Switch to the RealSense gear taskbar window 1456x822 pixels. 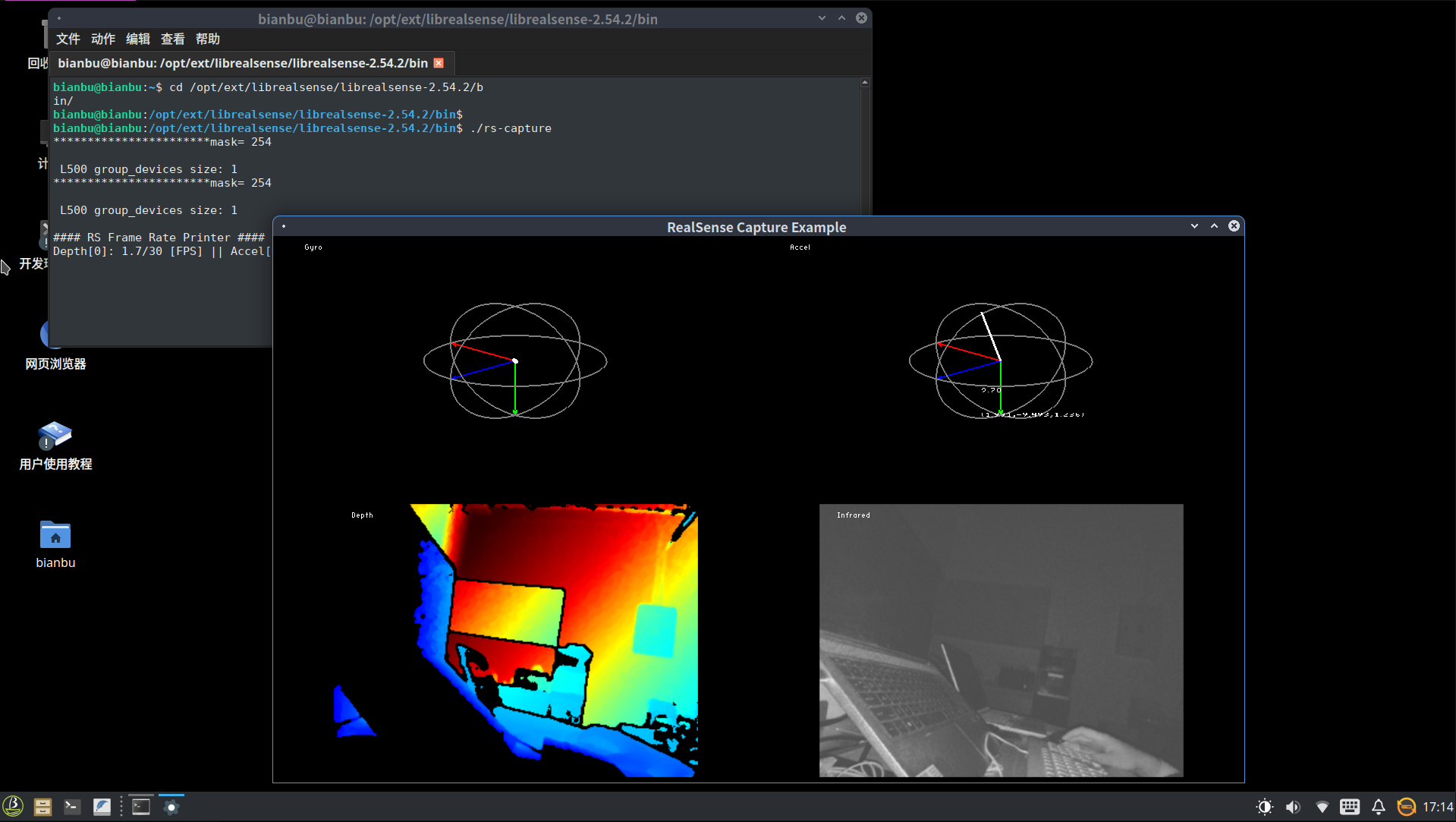point(171,807)
